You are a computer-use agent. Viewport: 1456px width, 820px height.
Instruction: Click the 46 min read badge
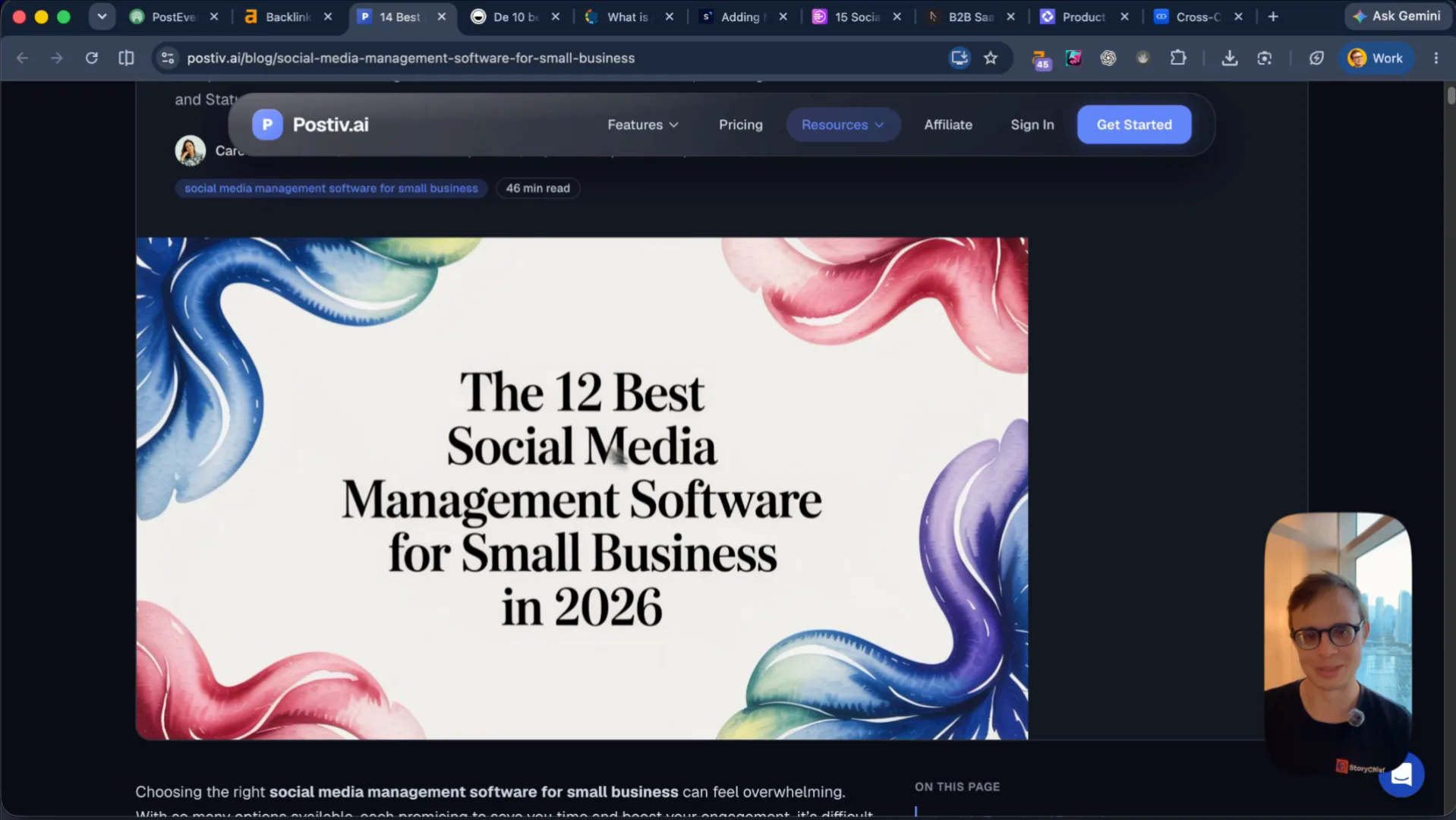537,188
